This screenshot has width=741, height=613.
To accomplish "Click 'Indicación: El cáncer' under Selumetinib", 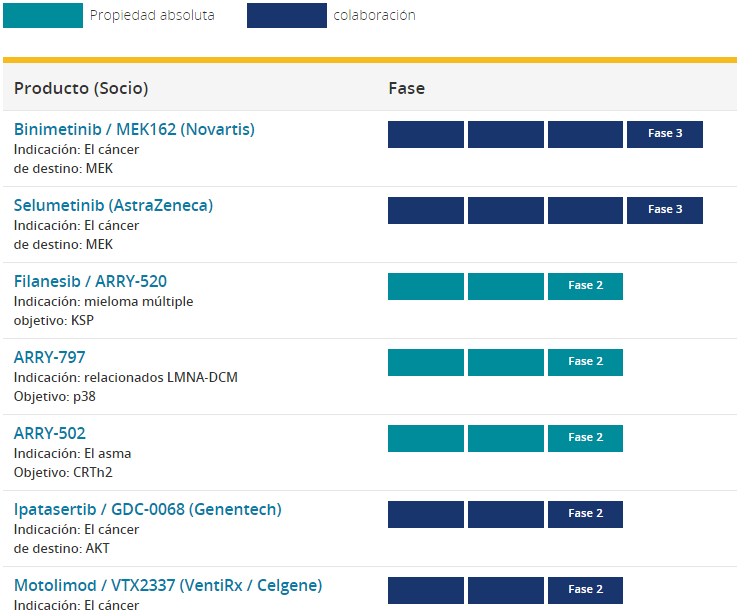I will (77, 225).
